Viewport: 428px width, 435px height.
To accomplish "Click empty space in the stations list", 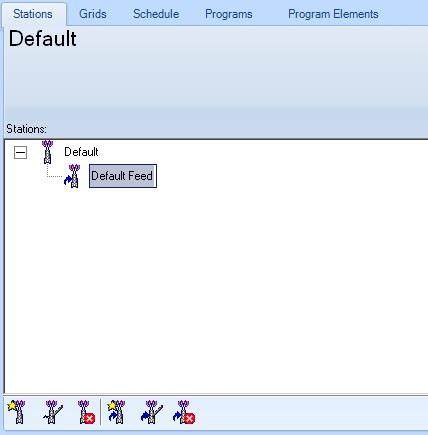I will [233, 283].
